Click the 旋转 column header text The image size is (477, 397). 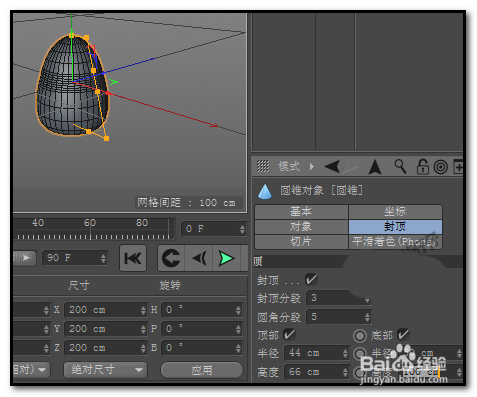coord(170,285)
